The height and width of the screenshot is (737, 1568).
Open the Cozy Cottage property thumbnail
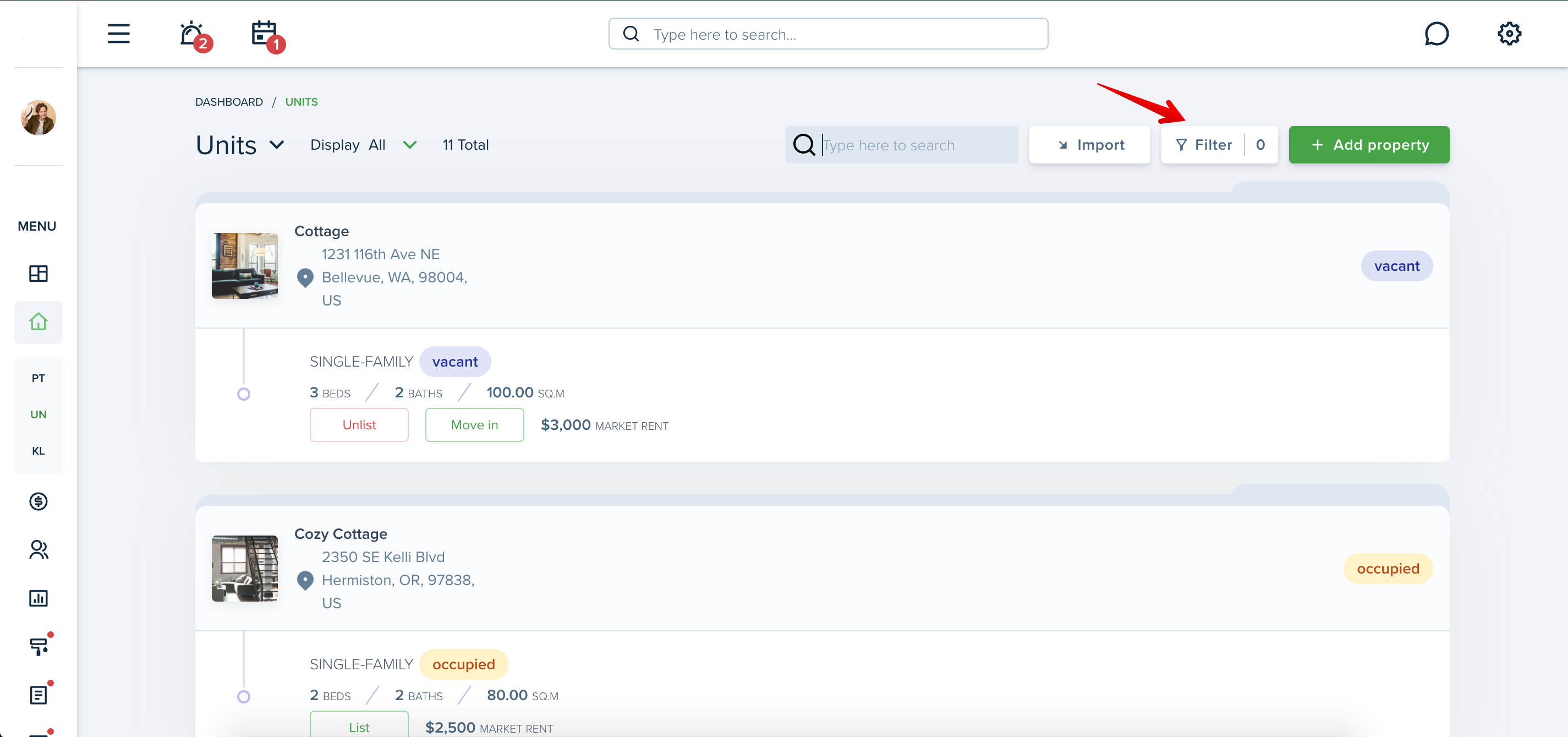[245, 568]
